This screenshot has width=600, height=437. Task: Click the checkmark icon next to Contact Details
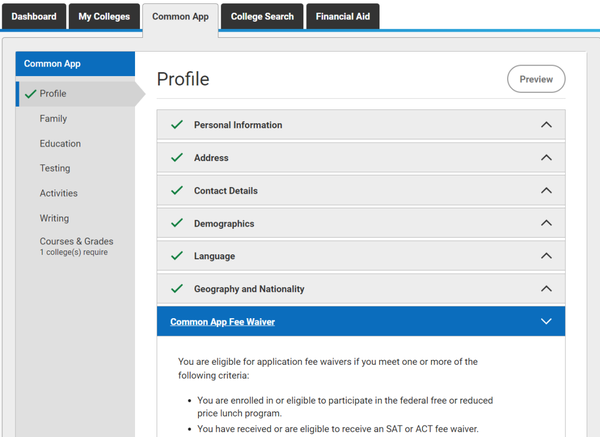point(177,191)
